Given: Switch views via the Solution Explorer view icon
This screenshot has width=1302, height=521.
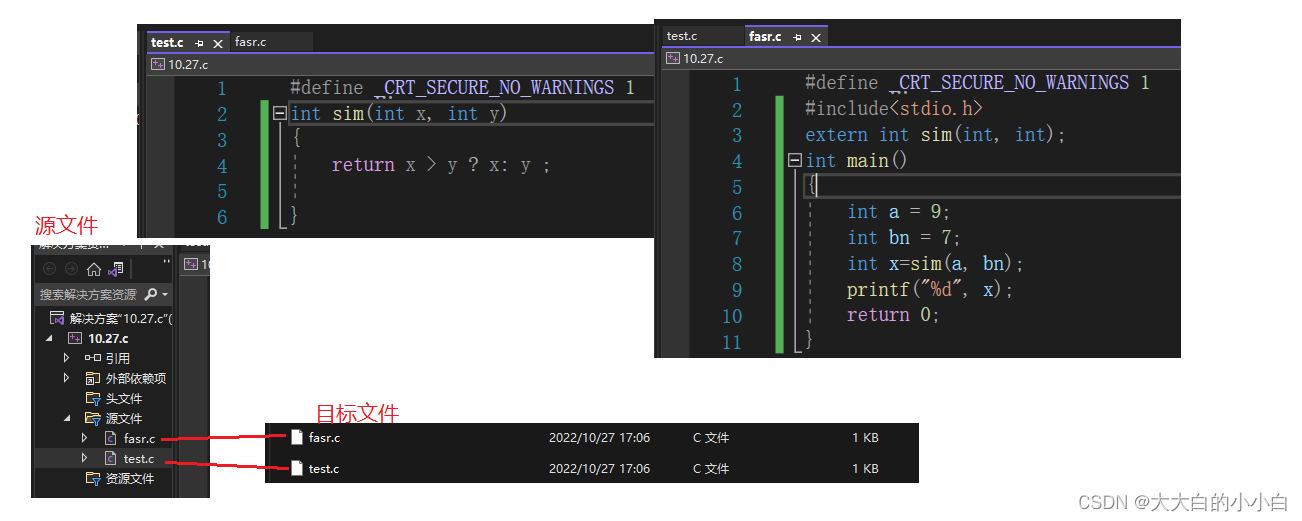Looking at the screenshot, I should click(x=116, y=269).
